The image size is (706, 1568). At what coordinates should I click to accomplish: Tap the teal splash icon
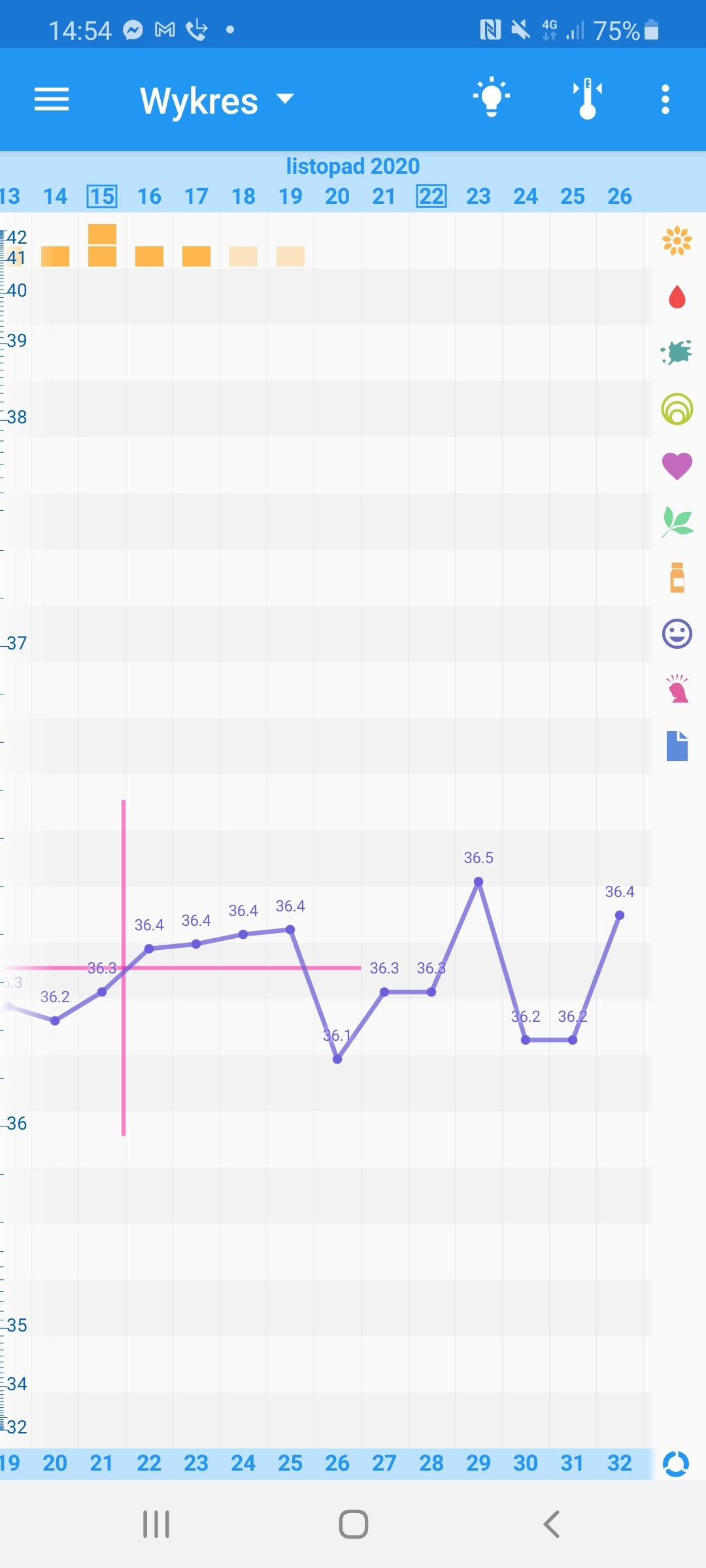tap(677, 353)
